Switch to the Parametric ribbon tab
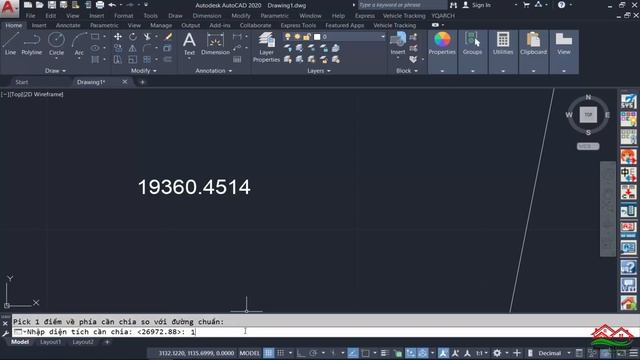The image size is (640, 360). point(104,25)
